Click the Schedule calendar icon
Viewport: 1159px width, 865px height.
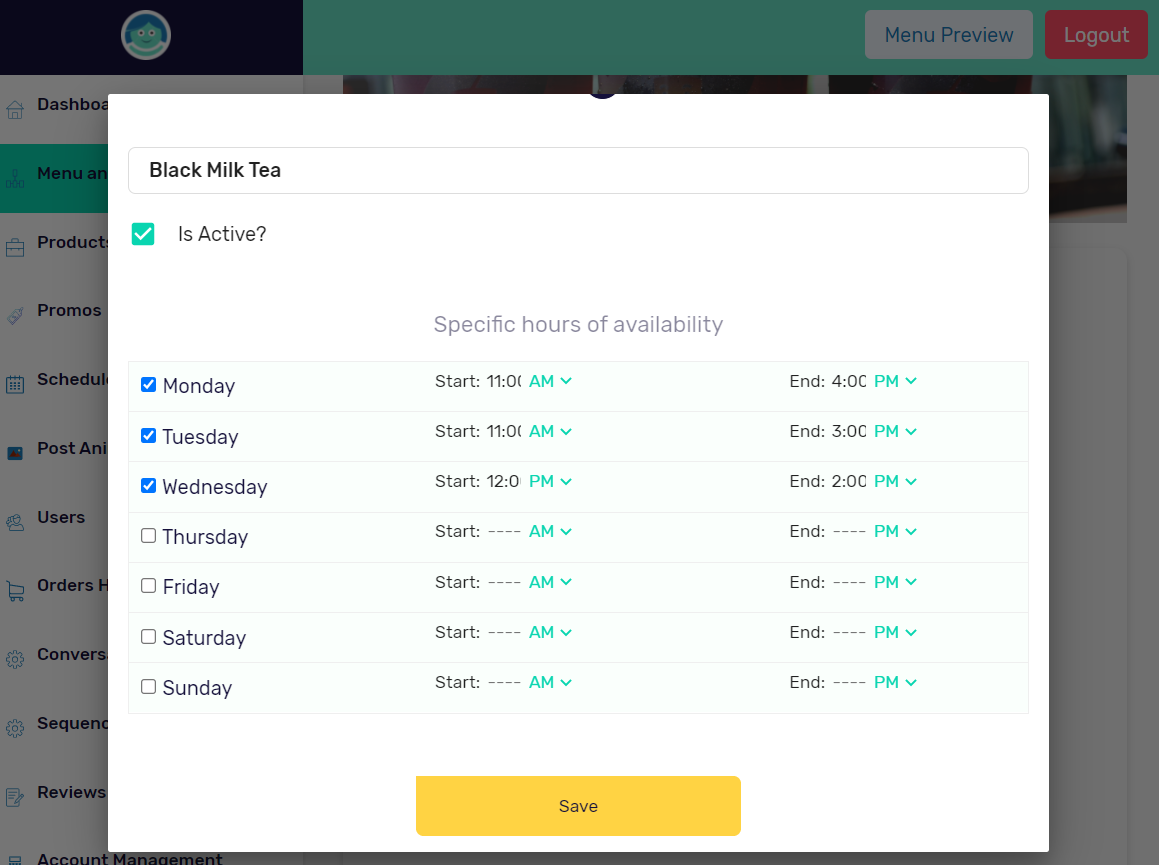(15, 384)
